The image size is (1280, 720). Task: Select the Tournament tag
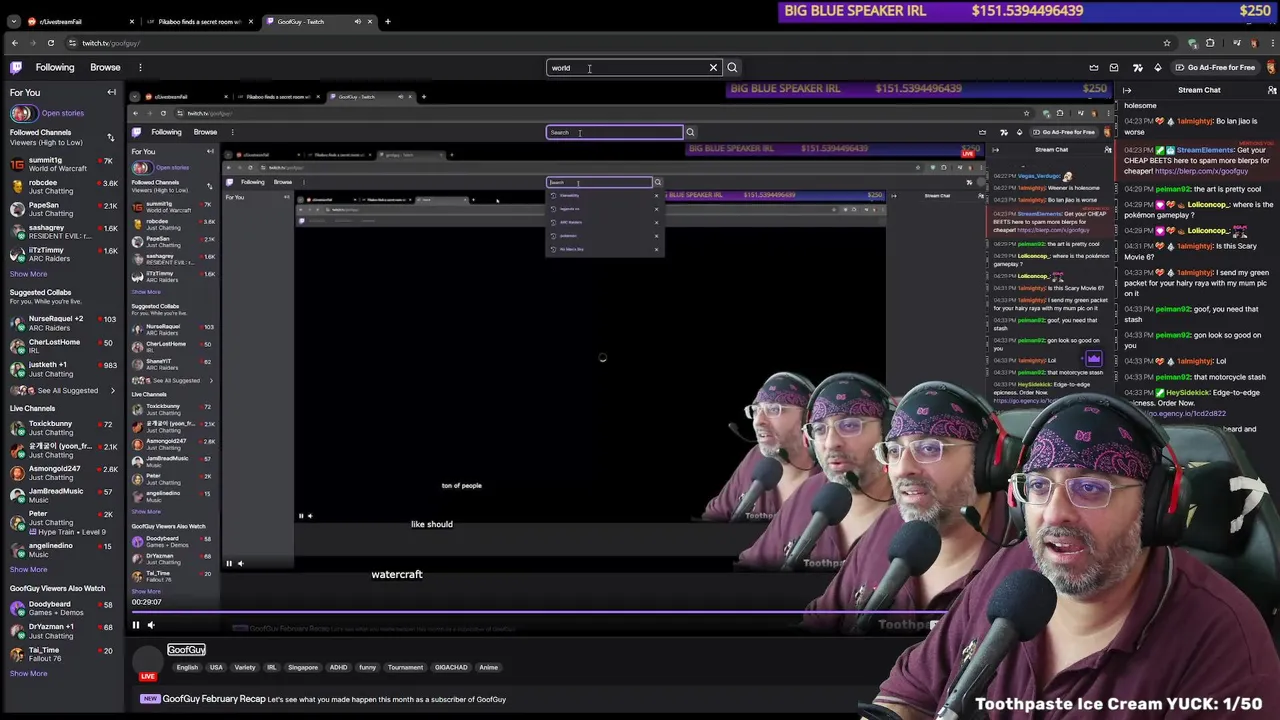click(x=405, y=667)
